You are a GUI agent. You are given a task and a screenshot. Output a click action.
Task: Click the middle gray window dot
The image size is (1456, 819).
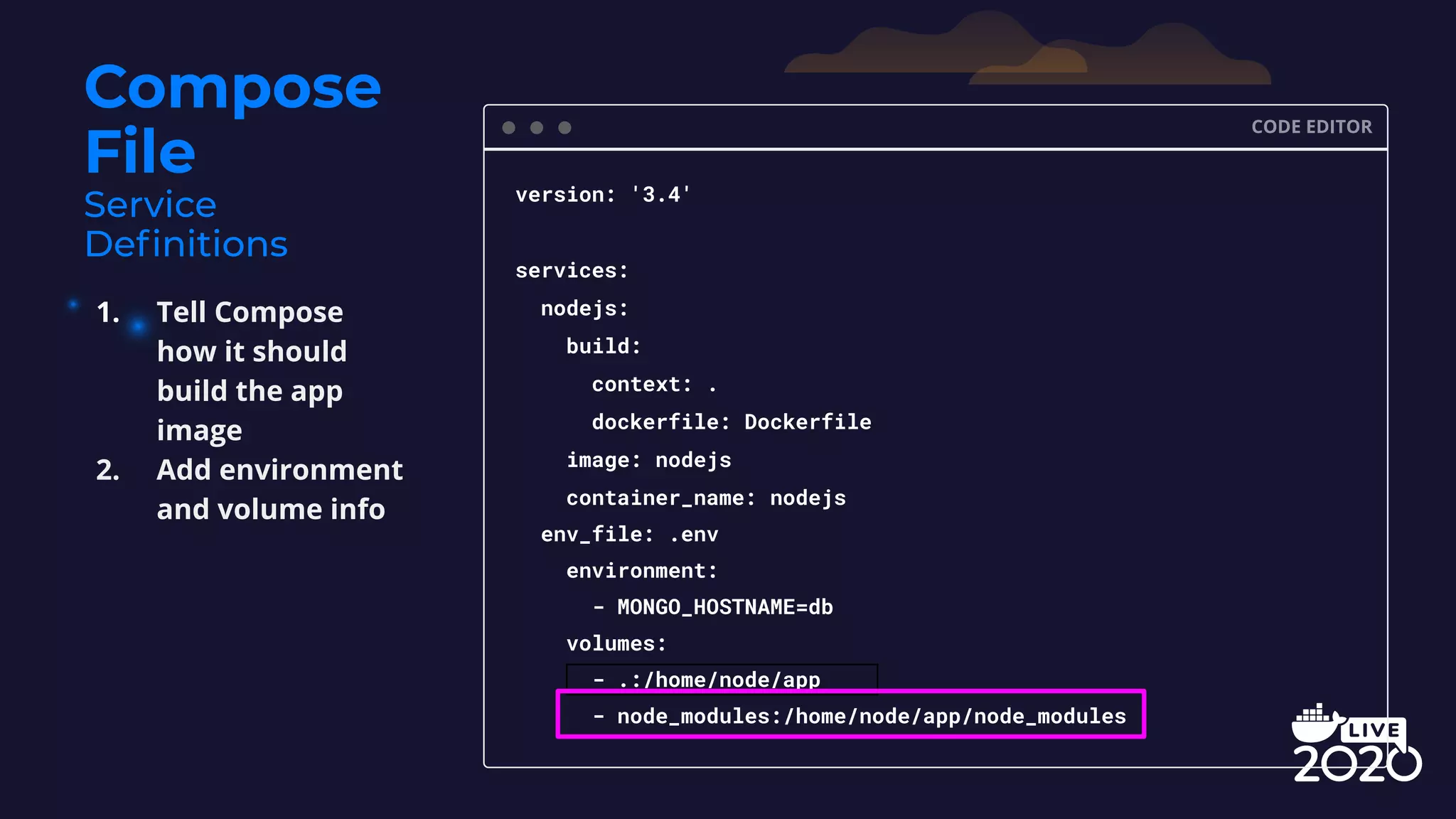point(537,128)
